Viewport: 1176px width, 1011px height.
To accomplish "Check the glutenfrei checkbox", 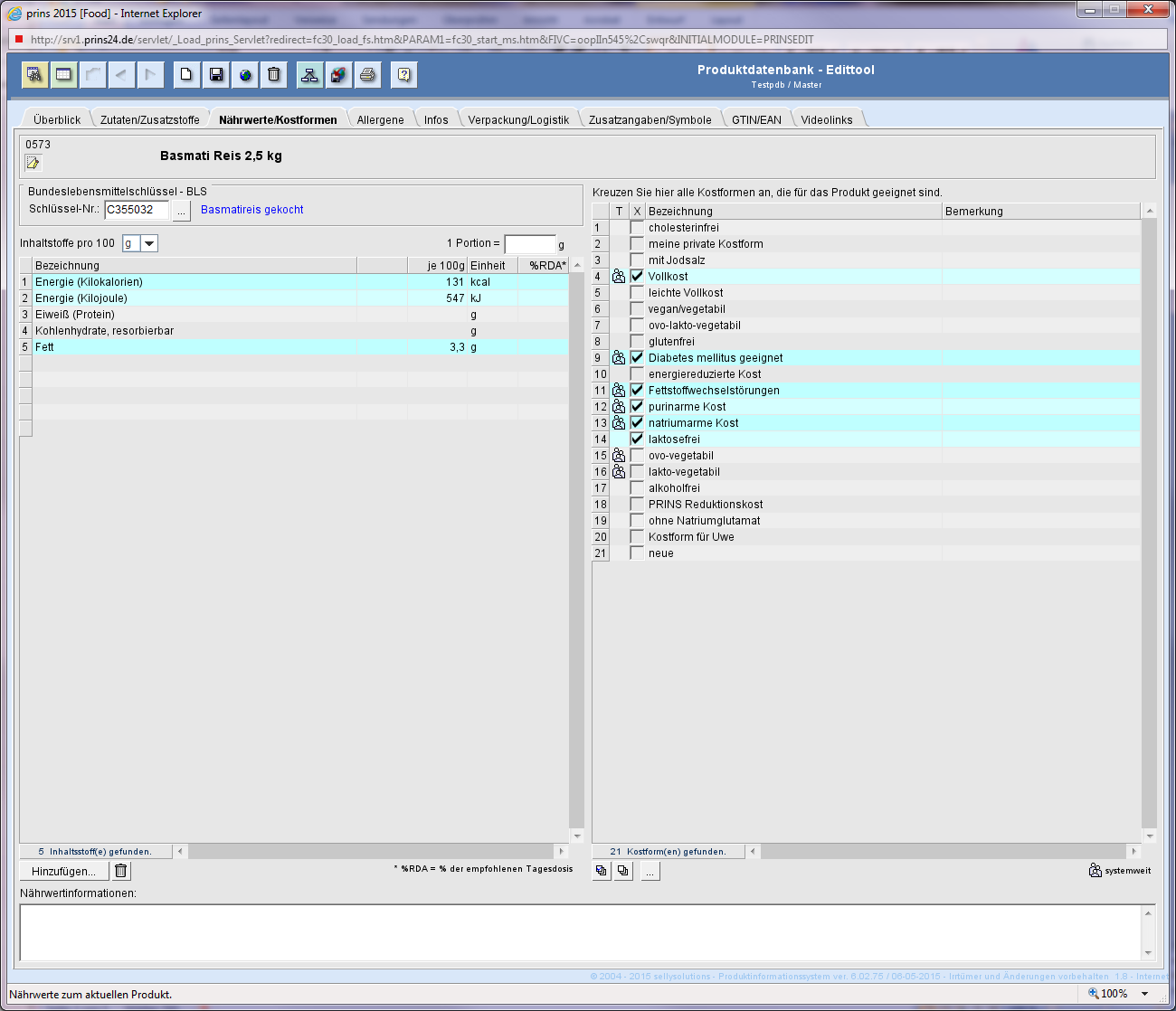I will coord(637,342).
